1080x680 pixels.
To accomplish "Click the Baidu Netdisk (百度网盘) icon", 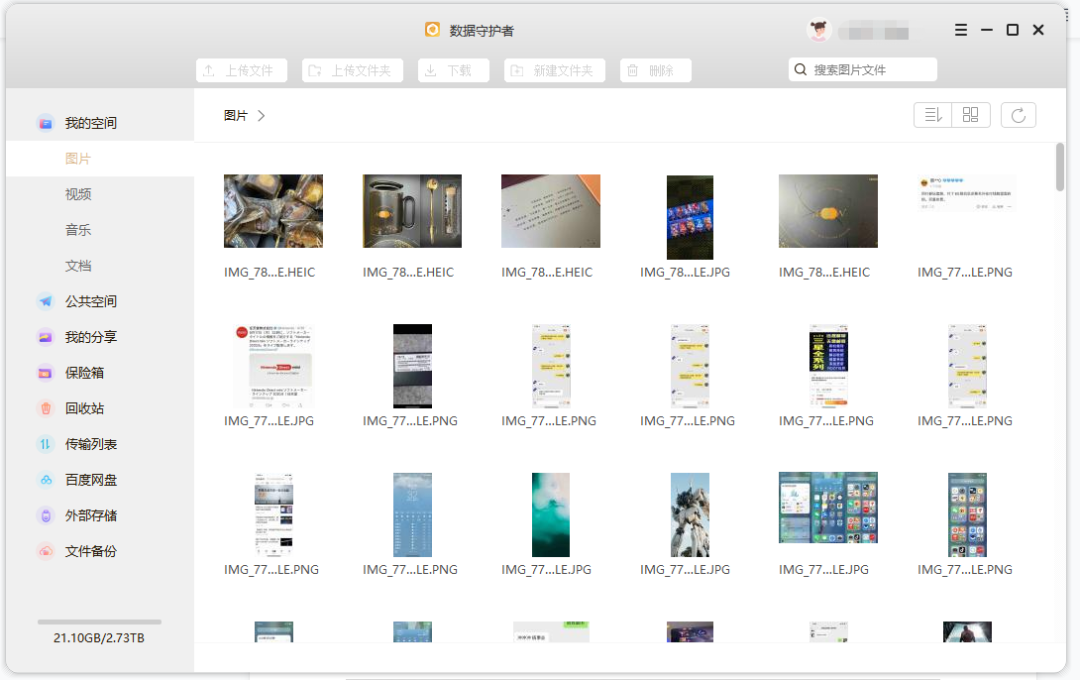I will click(x=45, y=480).
